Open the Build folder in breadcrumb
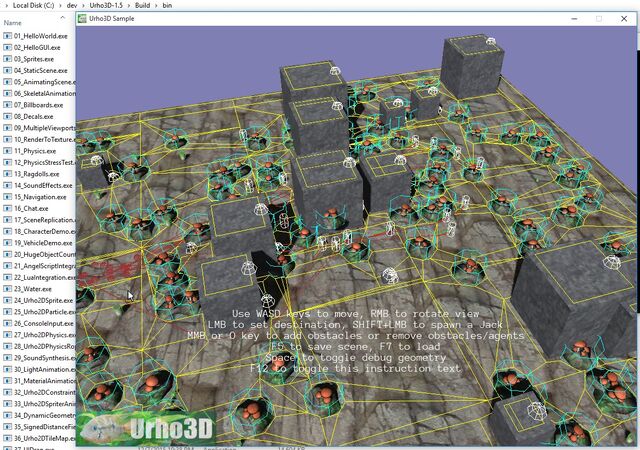Viewport: 640px width, 450px height. click(142, 5)
